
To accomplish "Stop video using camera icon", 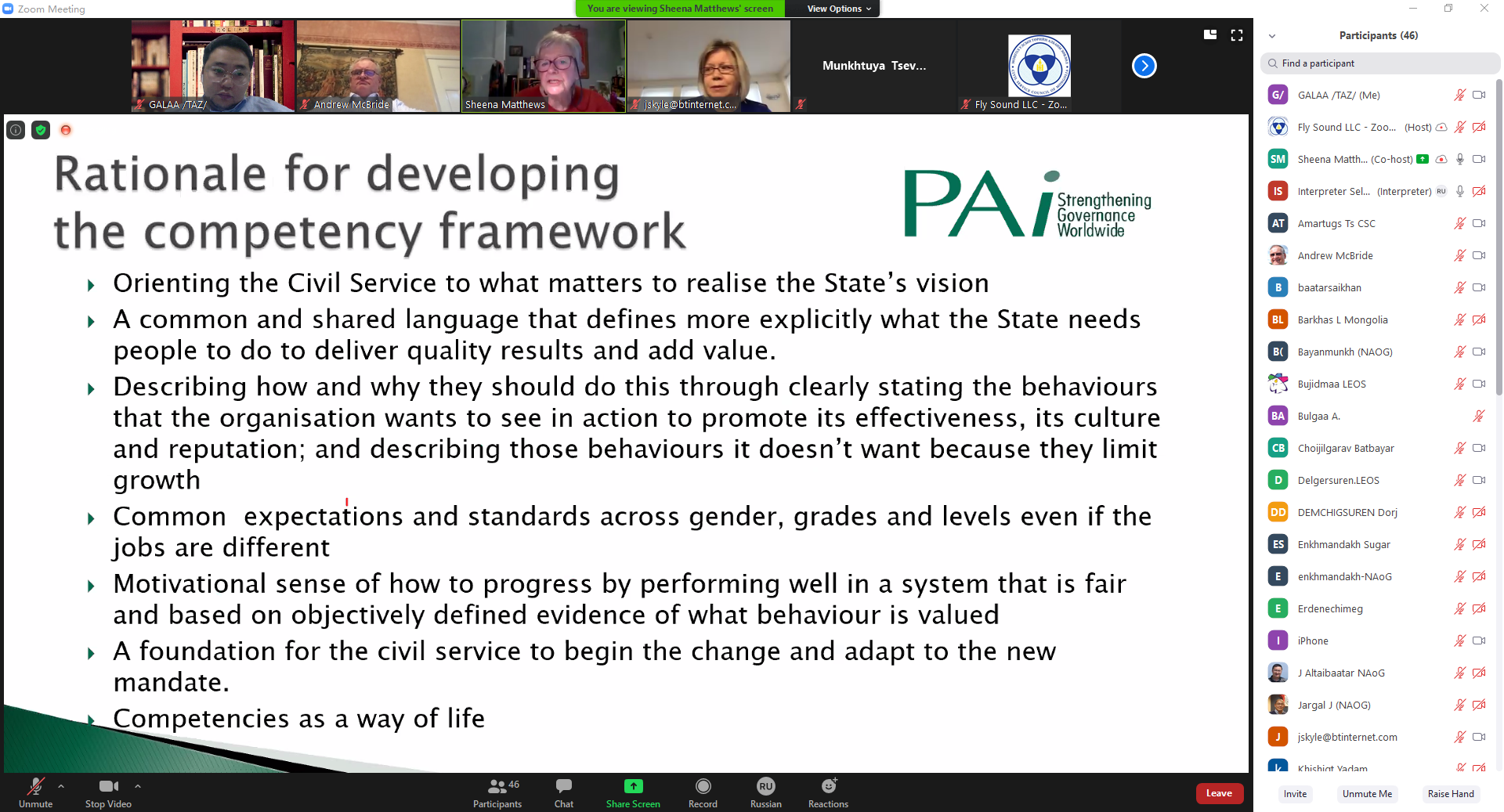I will click(108, 786).
